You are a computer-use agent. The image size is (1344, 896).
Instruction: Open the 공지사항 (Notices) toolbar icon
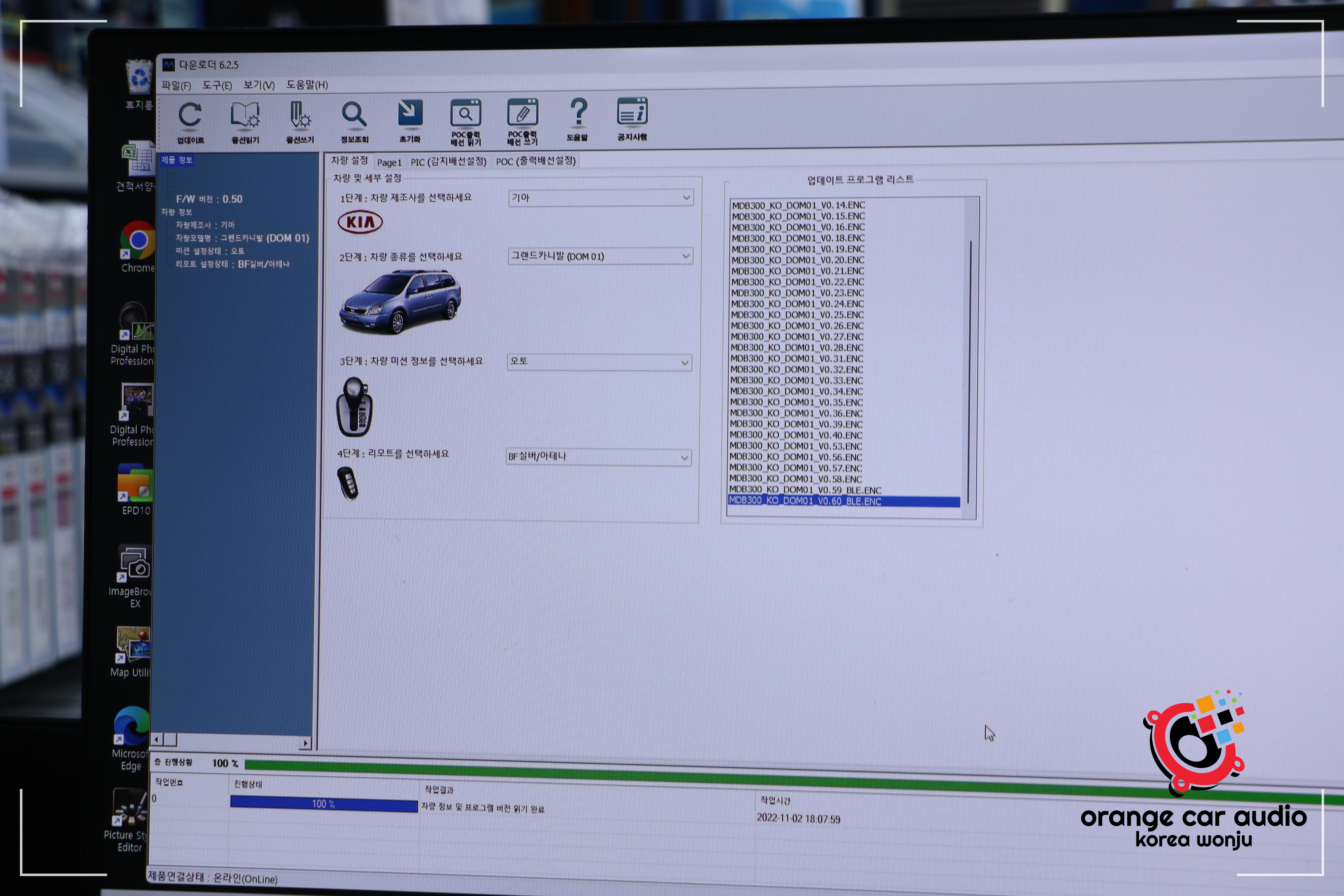coord(632,119)
